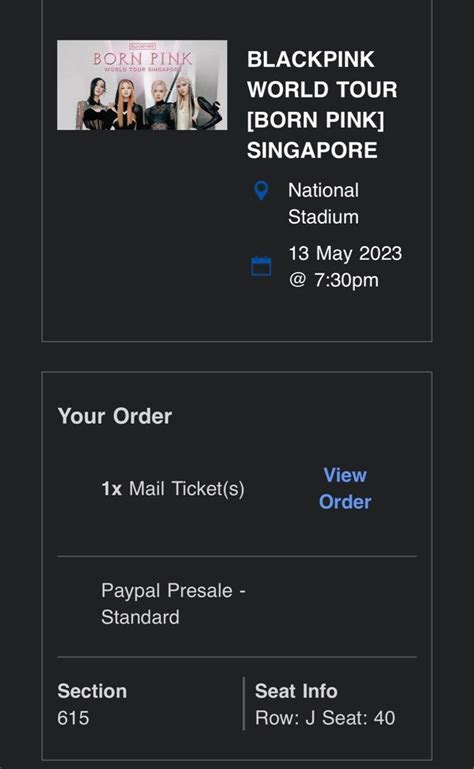Click the Paypal Presale - Standard label
Image resolution: width=474 pixels, height=769 pixels.
(x=173, y=604)
